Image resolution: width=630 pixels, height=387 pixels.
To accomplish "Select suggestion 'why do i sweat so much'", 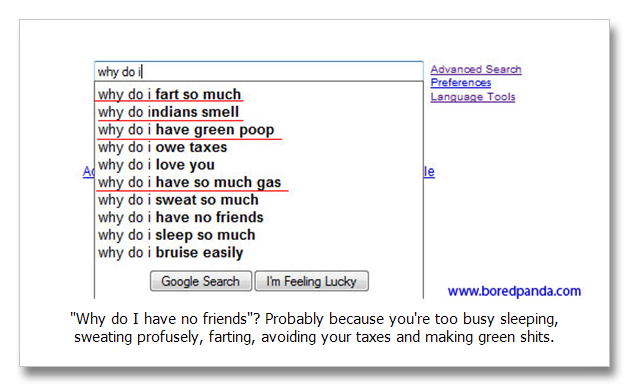I will coord(259,200).
